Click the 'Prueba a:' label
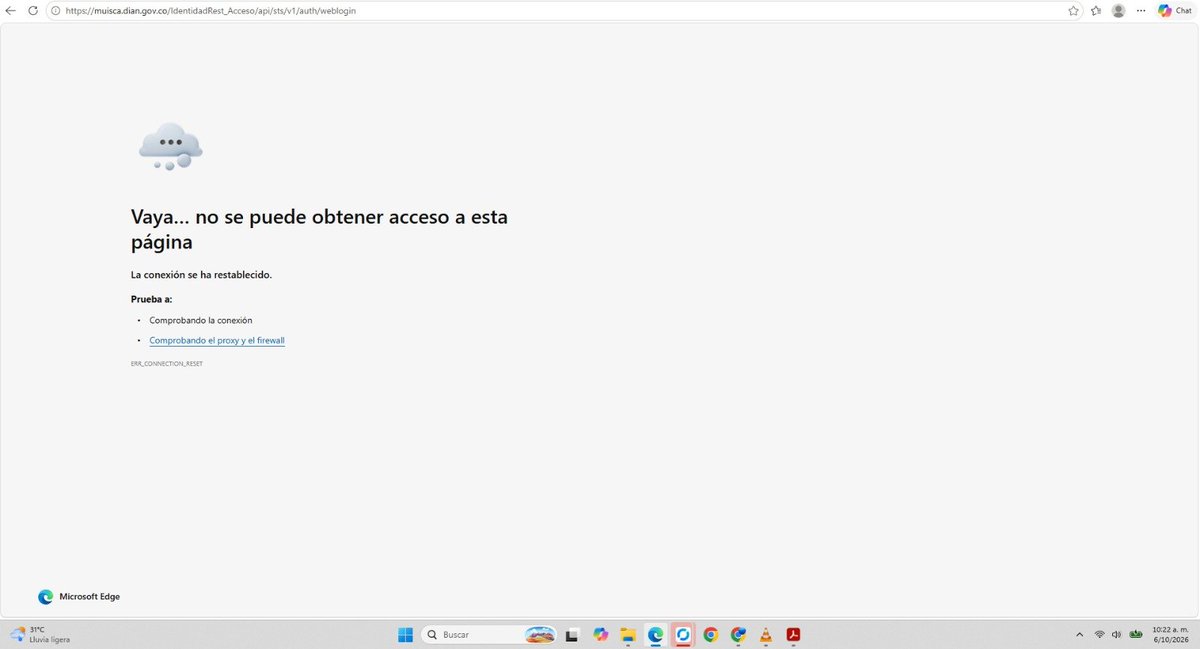The width and height of the screenshot is (1200, 649). pyautogui.click(x=151, y=299)
